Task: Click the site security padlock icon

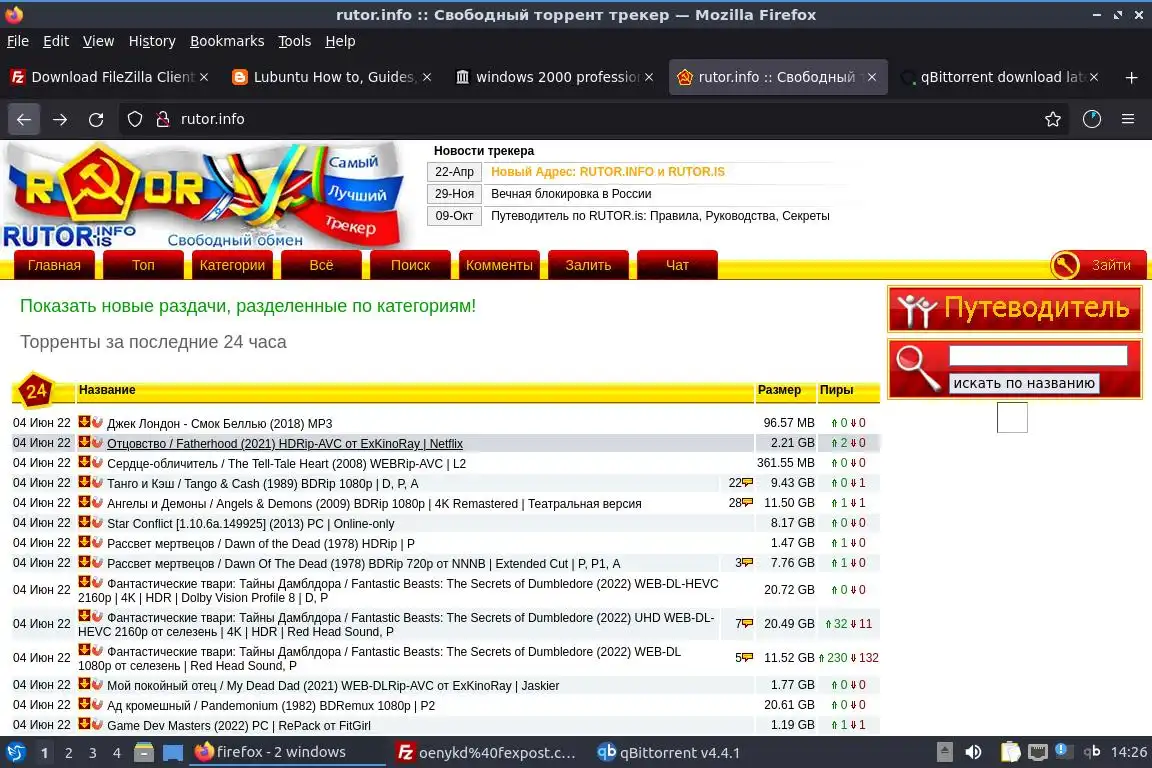Action: click(163, 119)
